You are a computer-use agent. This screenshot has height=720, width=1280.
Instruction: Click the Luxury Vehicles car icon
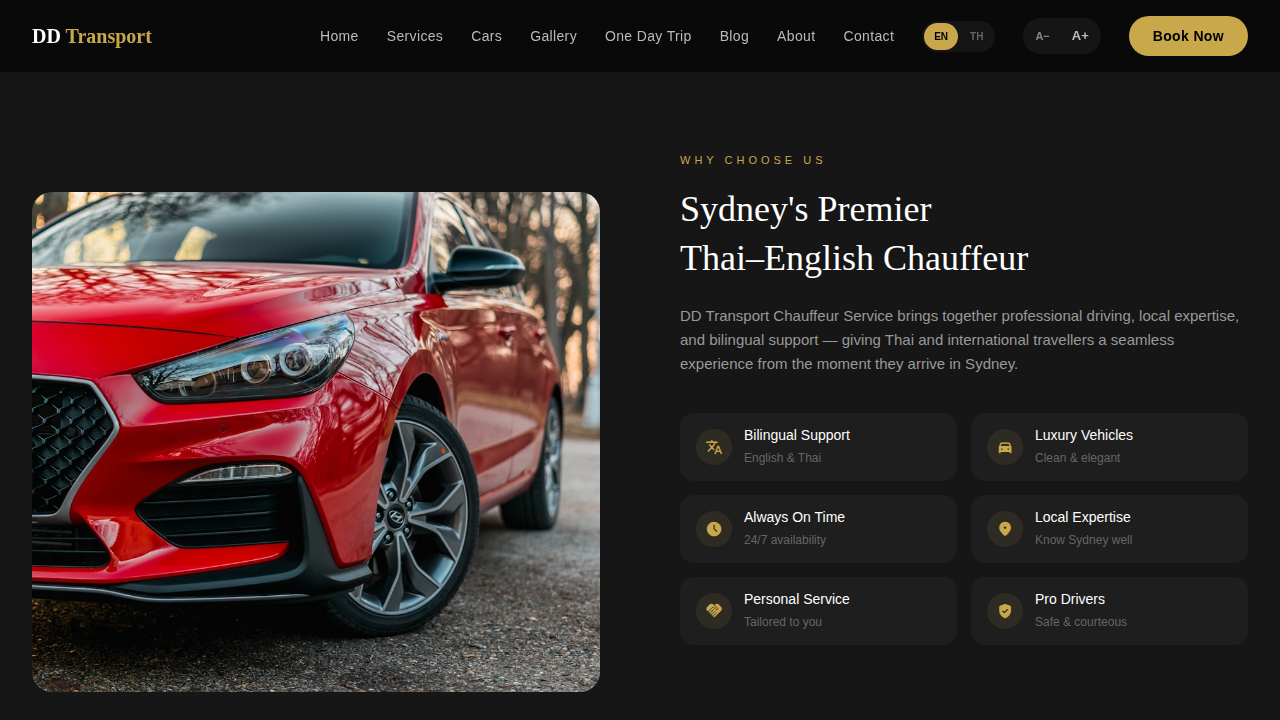(1005, 447)
